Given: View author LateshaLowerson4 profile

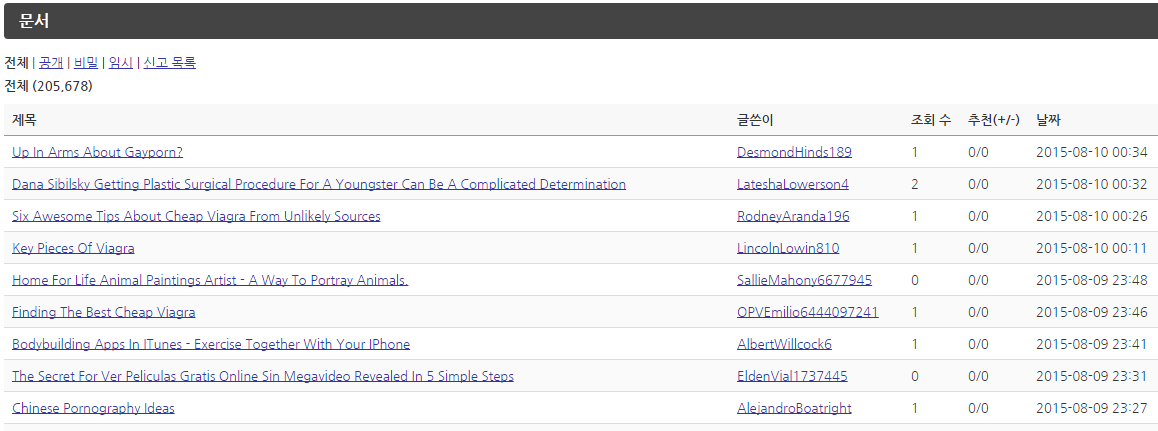Looking at the screenshot, I should pyautogui.click(x=792, y=184).
